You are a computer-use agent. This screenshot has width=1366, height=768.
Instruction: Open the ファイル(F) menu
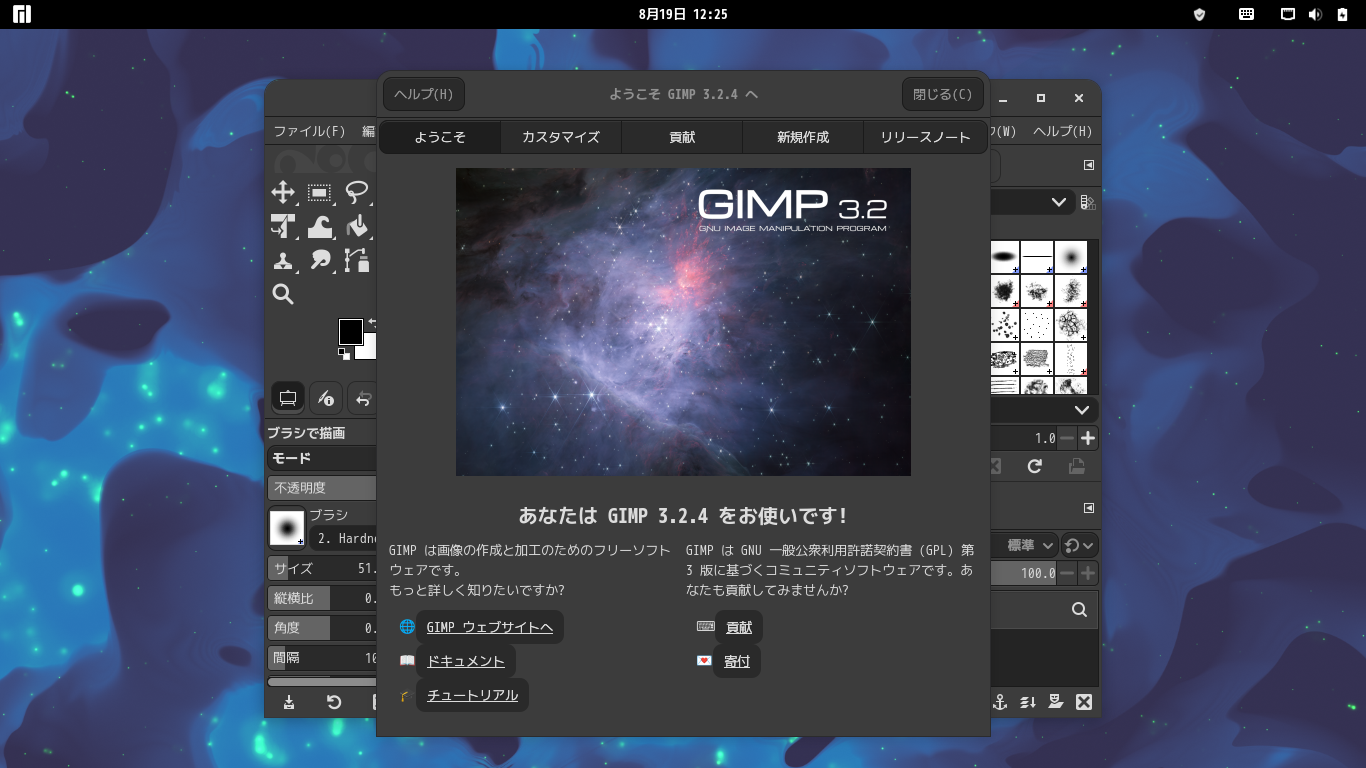309,131
